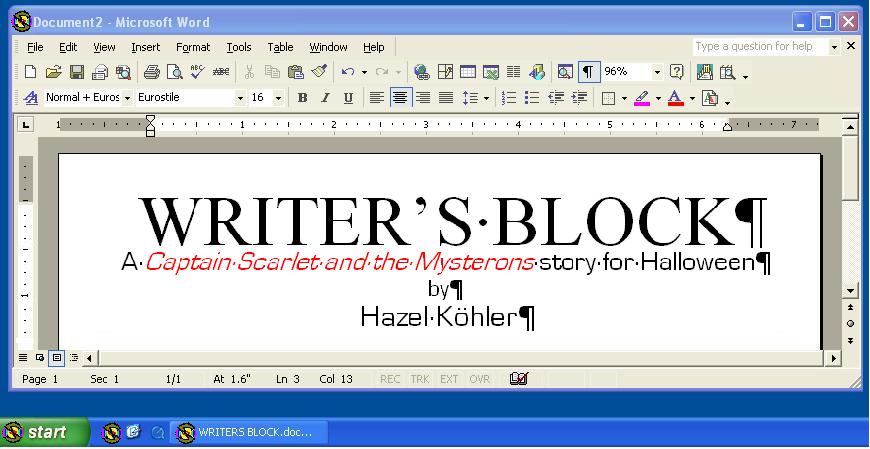Apply pink highlight color
Viewport: 870px width, 449px height.
(642, 98)
